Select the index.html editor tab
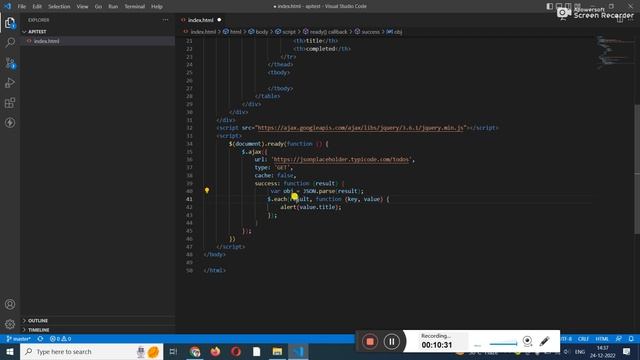Screen dimensions: 640x360 (200, 20)
